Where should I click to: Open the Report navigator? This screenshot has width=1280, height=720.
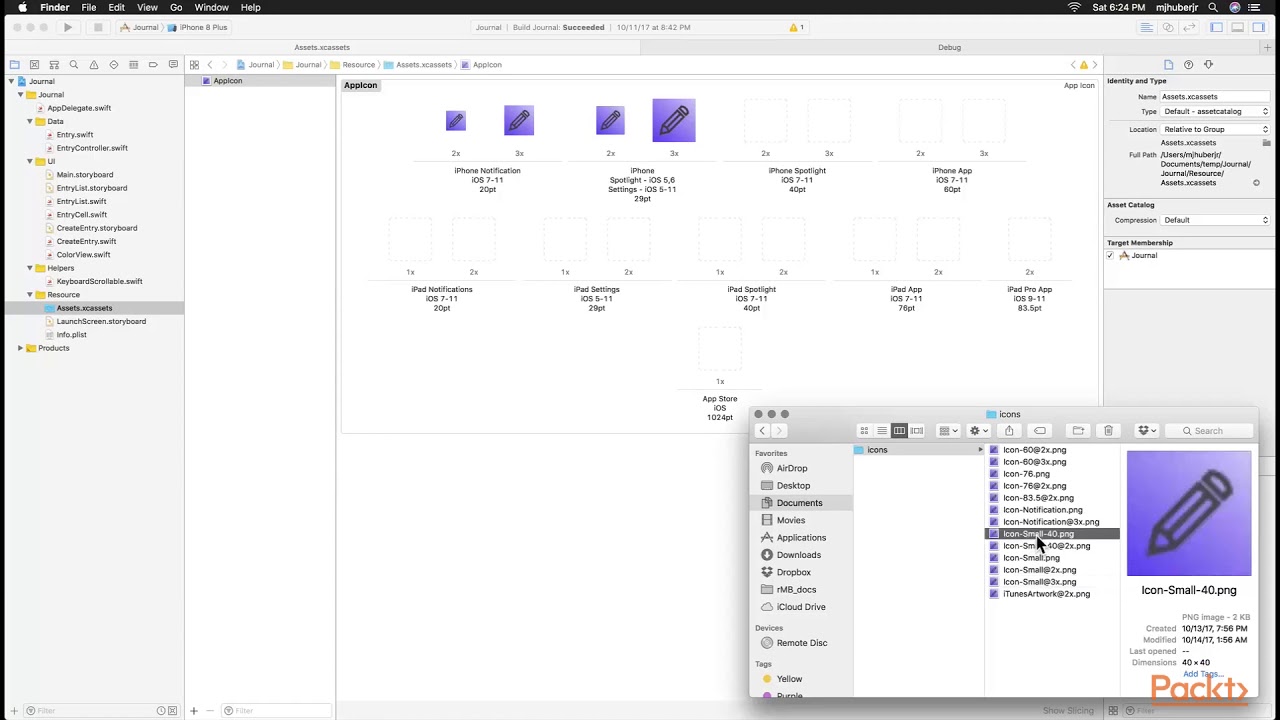tap(173, 65)
